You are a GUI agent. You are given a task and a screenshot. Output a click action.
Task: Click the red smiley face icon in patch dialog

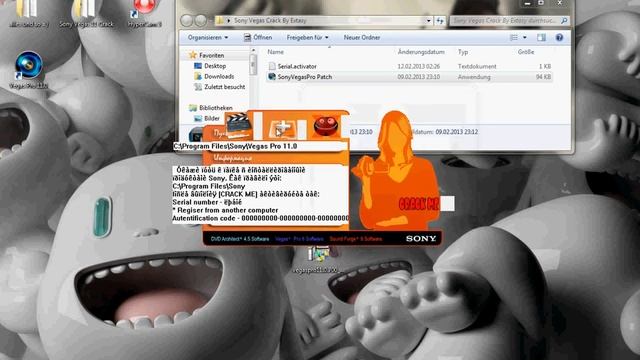pyautogui.click(x=325, y=125)
